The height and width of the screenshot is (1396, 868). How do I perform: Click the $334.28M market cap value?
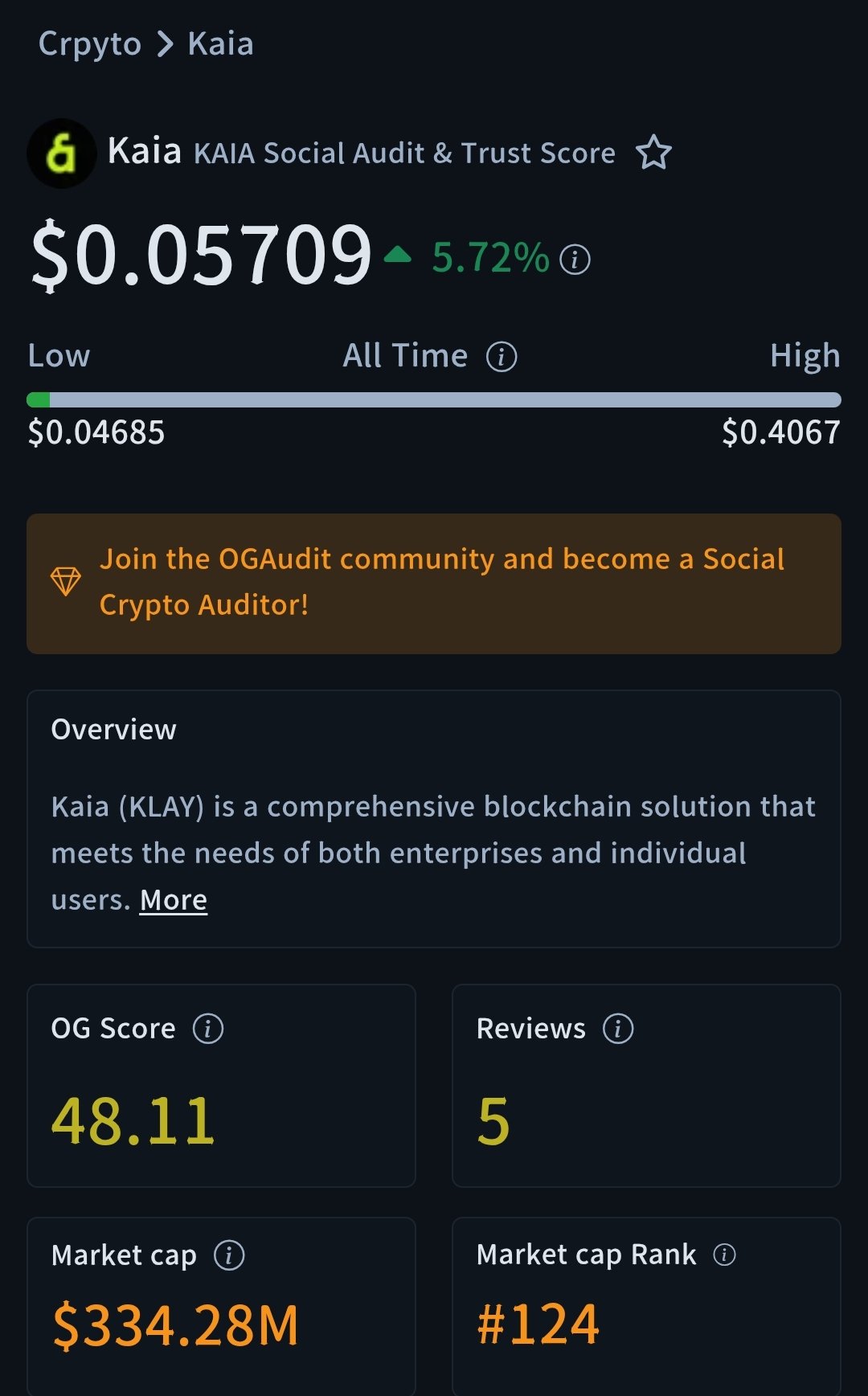click(175, 1325)
